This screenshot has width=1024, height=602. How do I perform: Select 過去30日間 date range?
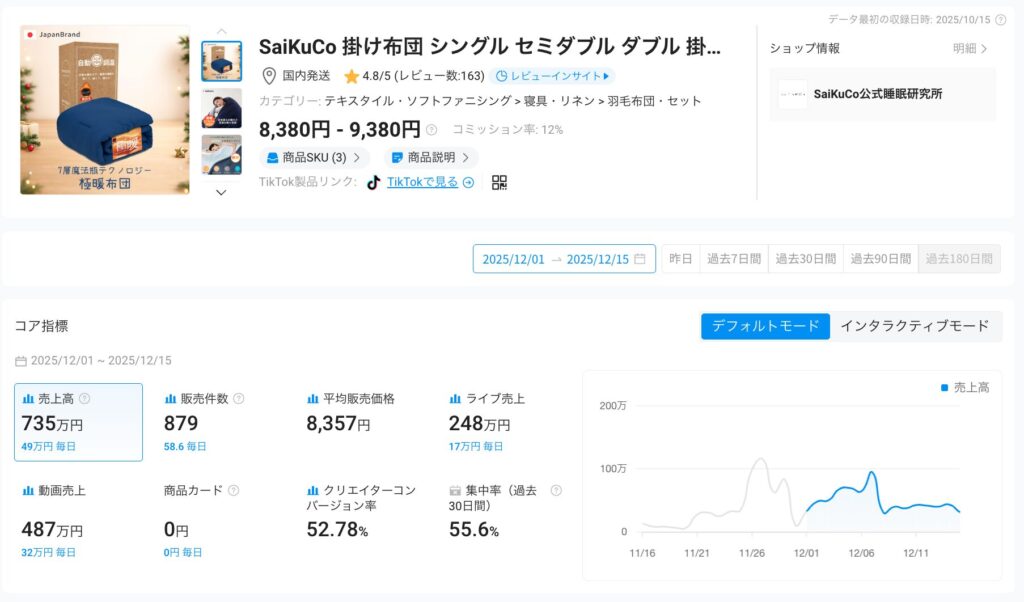coord(806,259)
